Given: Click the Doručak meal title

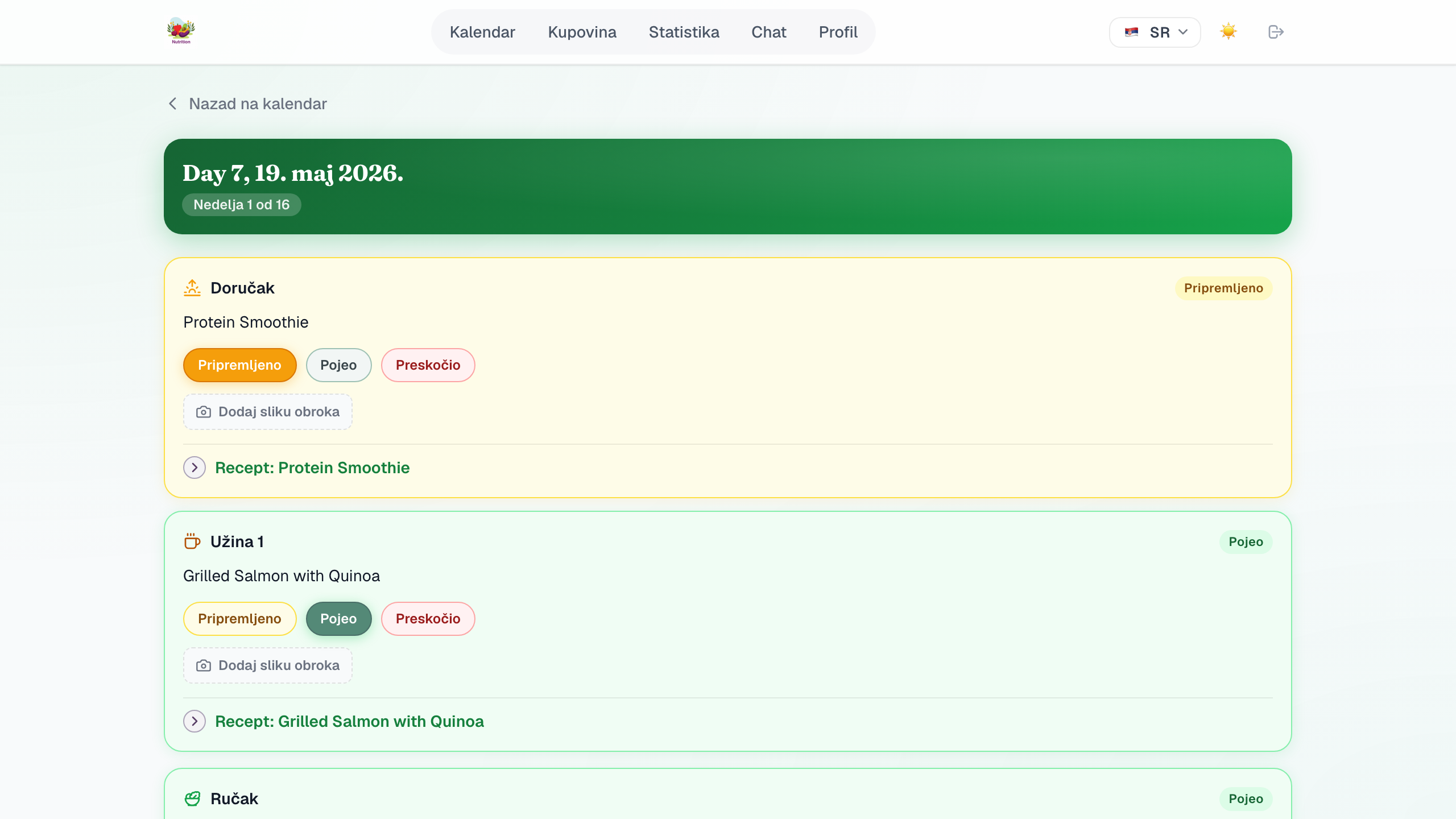Looking at the screenshot, I should (x=242, y=288).
